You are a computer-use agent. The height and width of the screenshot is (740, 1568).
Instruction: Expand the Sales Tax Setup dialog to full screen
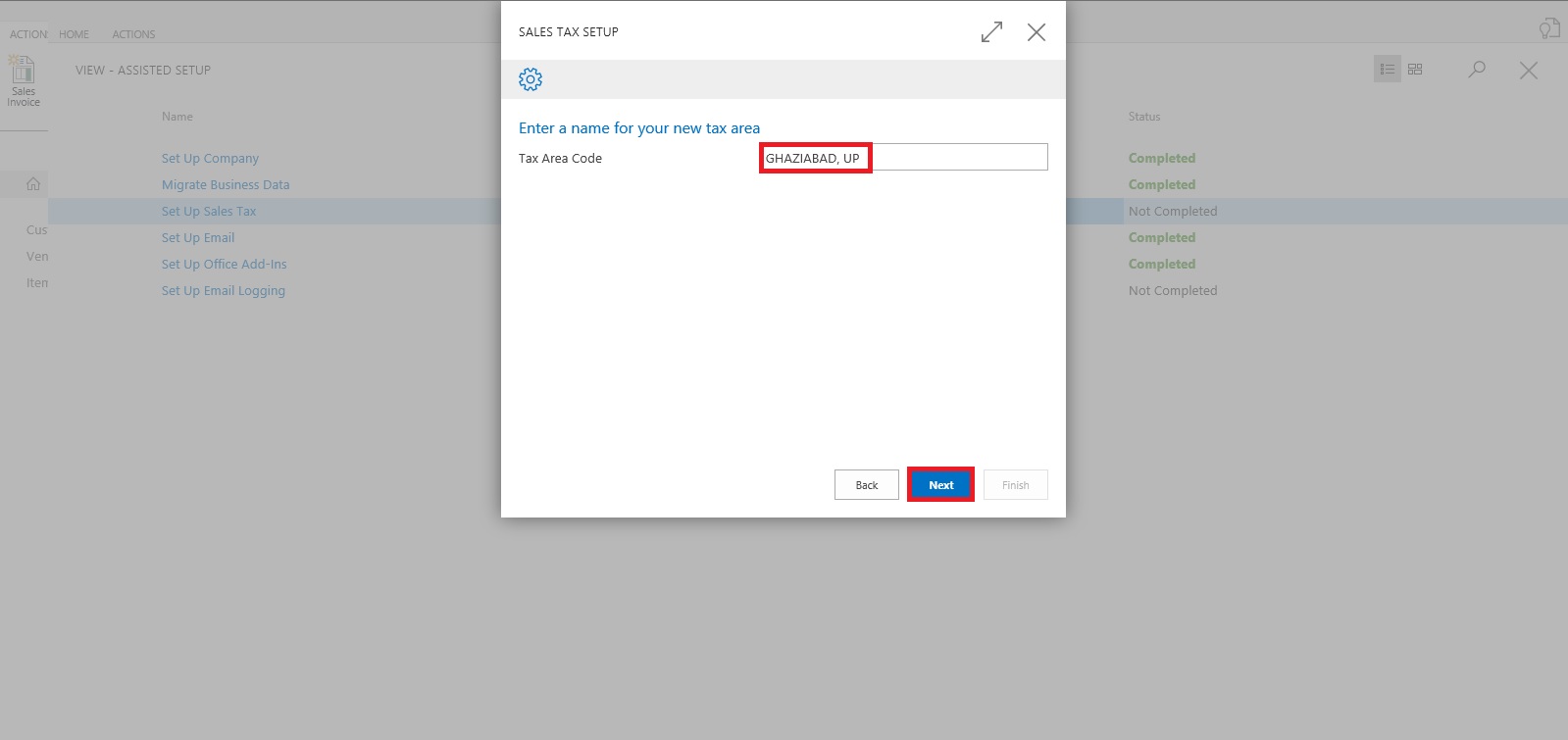pos(991,32)
